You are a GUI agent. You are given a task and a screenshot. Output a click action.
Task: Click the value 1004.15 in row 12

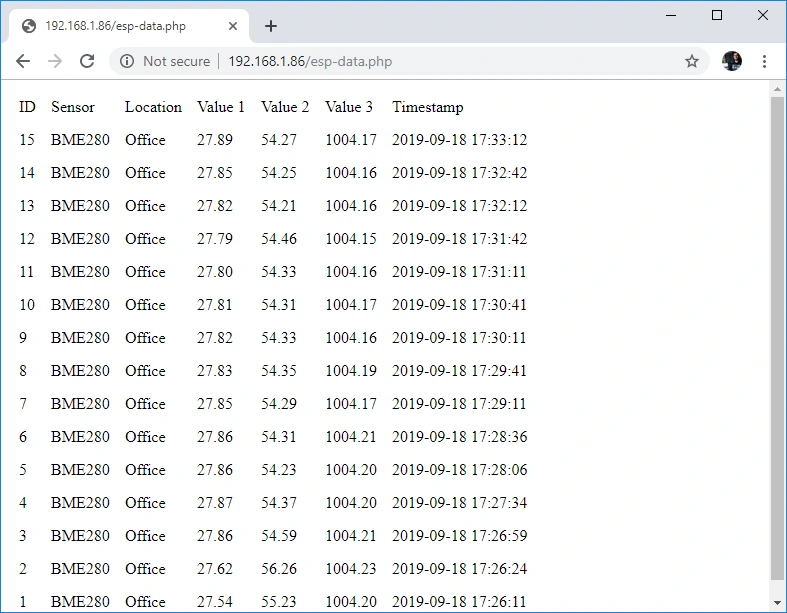tap(351, 239)
